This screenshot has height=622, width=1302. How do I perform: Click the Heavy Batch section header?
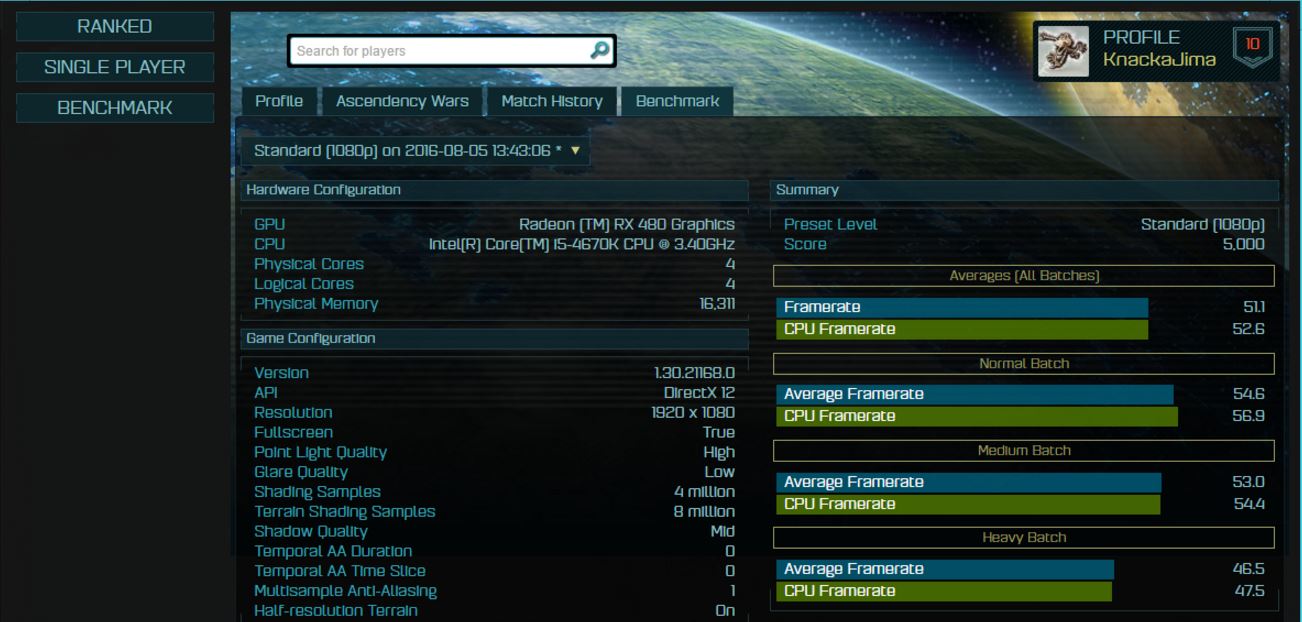pyautogui.click(x=1024, y=537)
